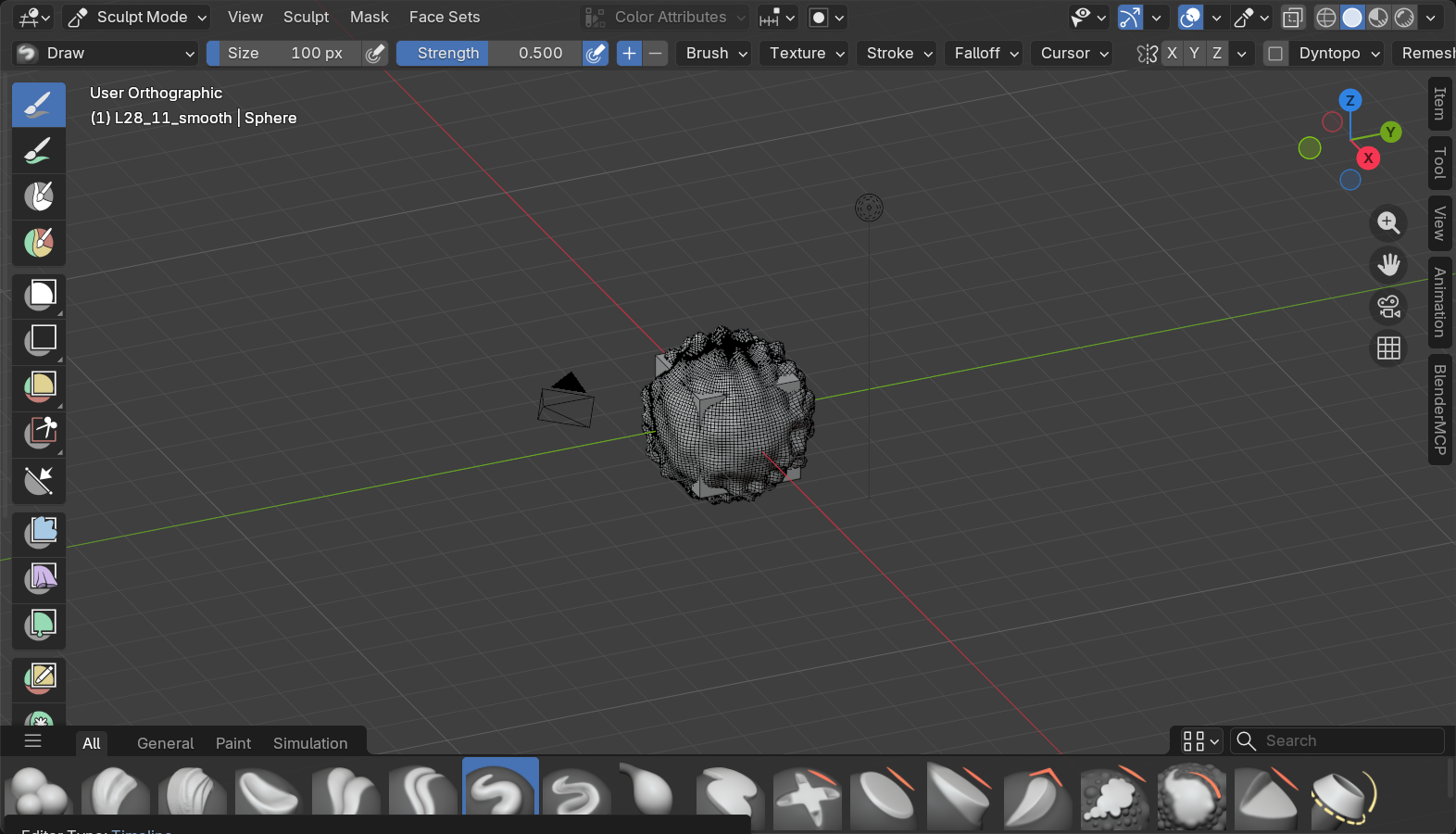Toggle X-Ray mode
This screenshot has height=834, width=1456.
point(1293,18)
